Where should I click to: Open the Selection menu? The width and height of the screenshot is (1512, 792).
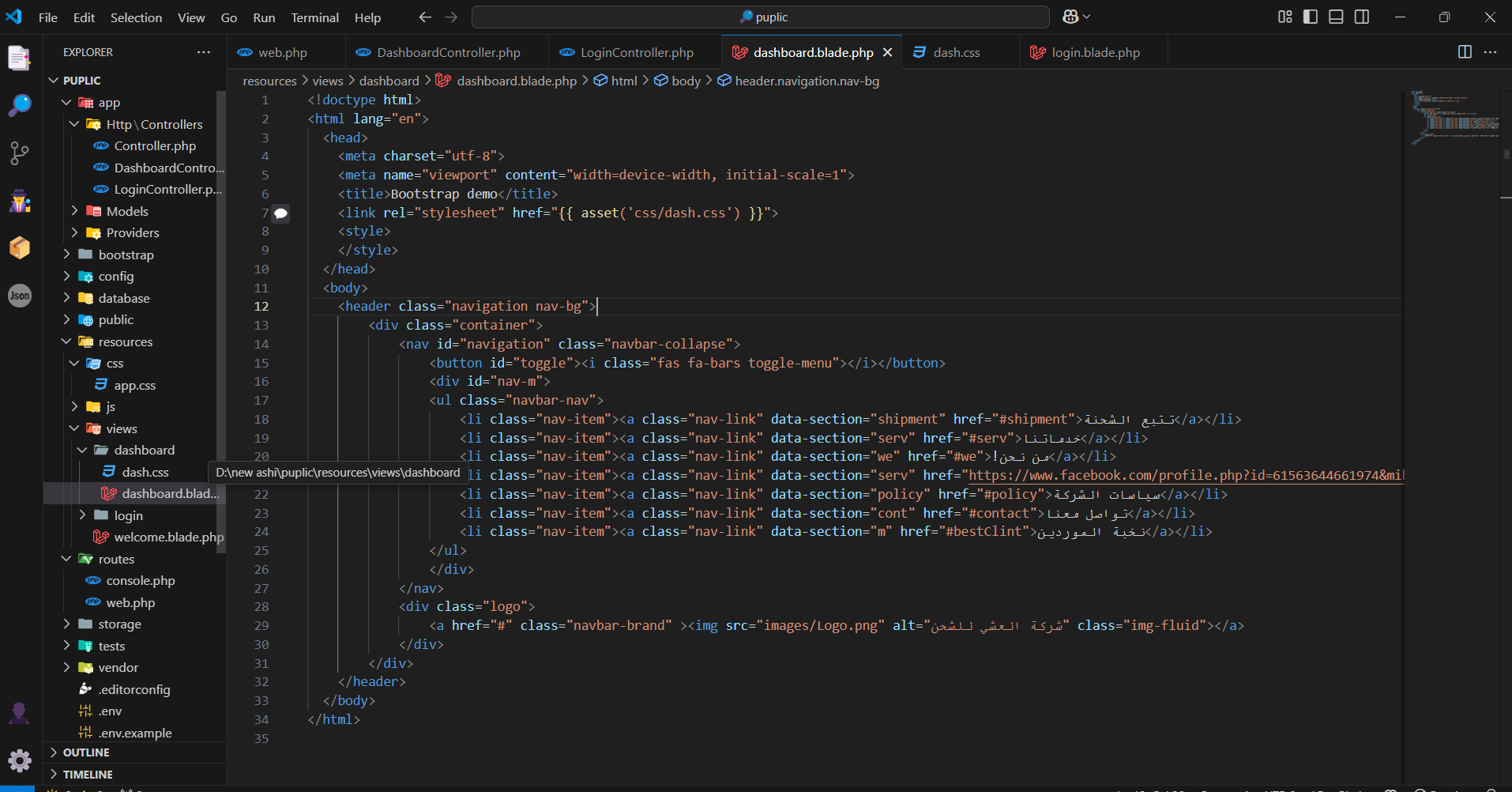pyautogui.click(x=136, y=17)
